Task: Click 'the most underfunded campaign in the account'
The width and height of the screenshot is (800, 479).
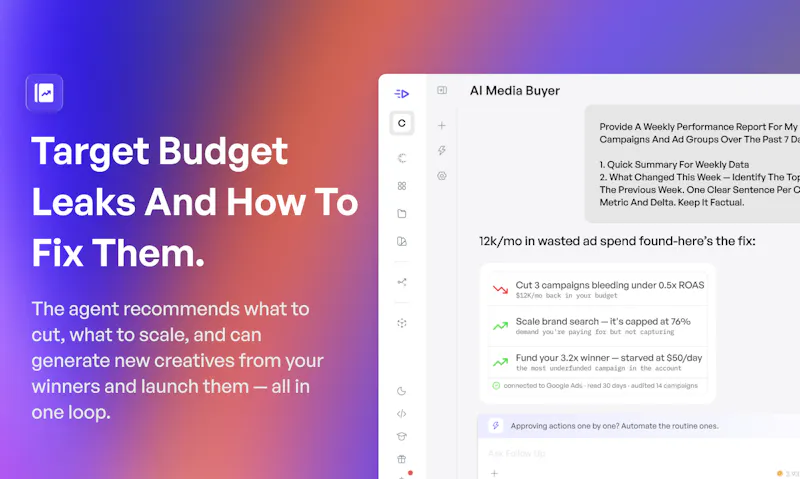Action: [x=598, y=368]
